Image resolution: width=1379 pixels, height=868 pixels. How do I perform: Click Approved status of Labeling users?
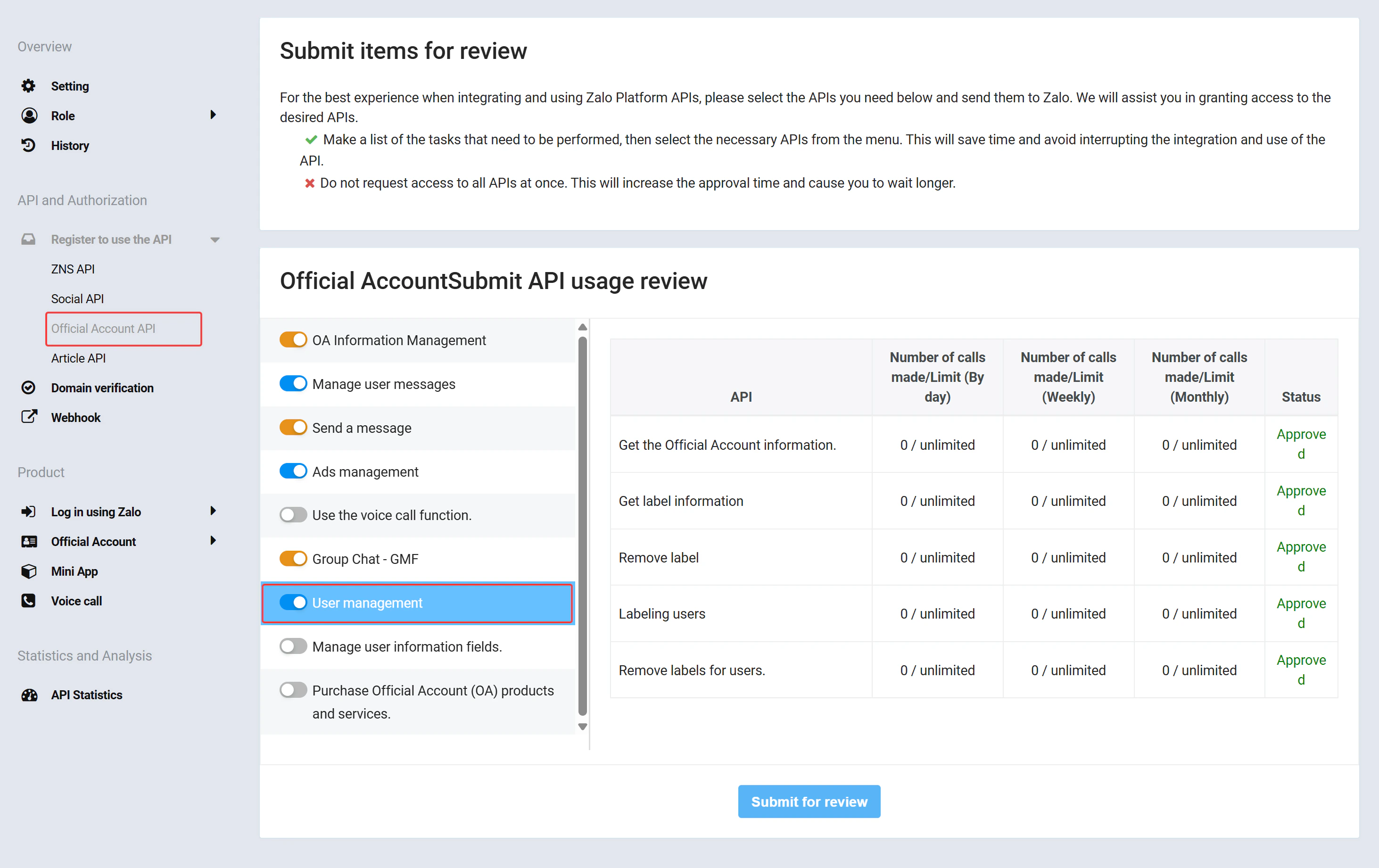[1301, 613]
